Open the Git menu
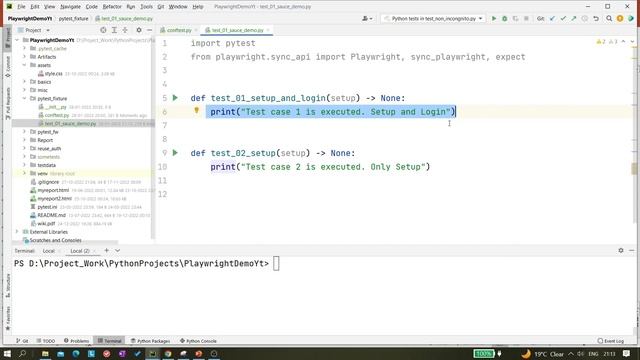The height and width of the screenshot is (360, 640). pos(161,7)
